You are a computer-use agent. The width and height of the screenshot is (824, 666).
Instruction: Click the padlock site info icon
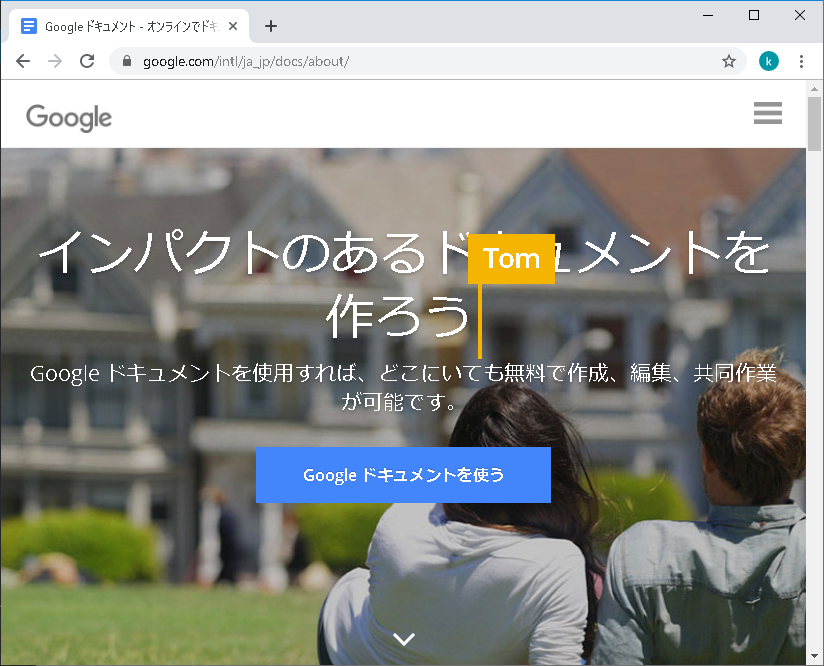(x=126, y=61)
